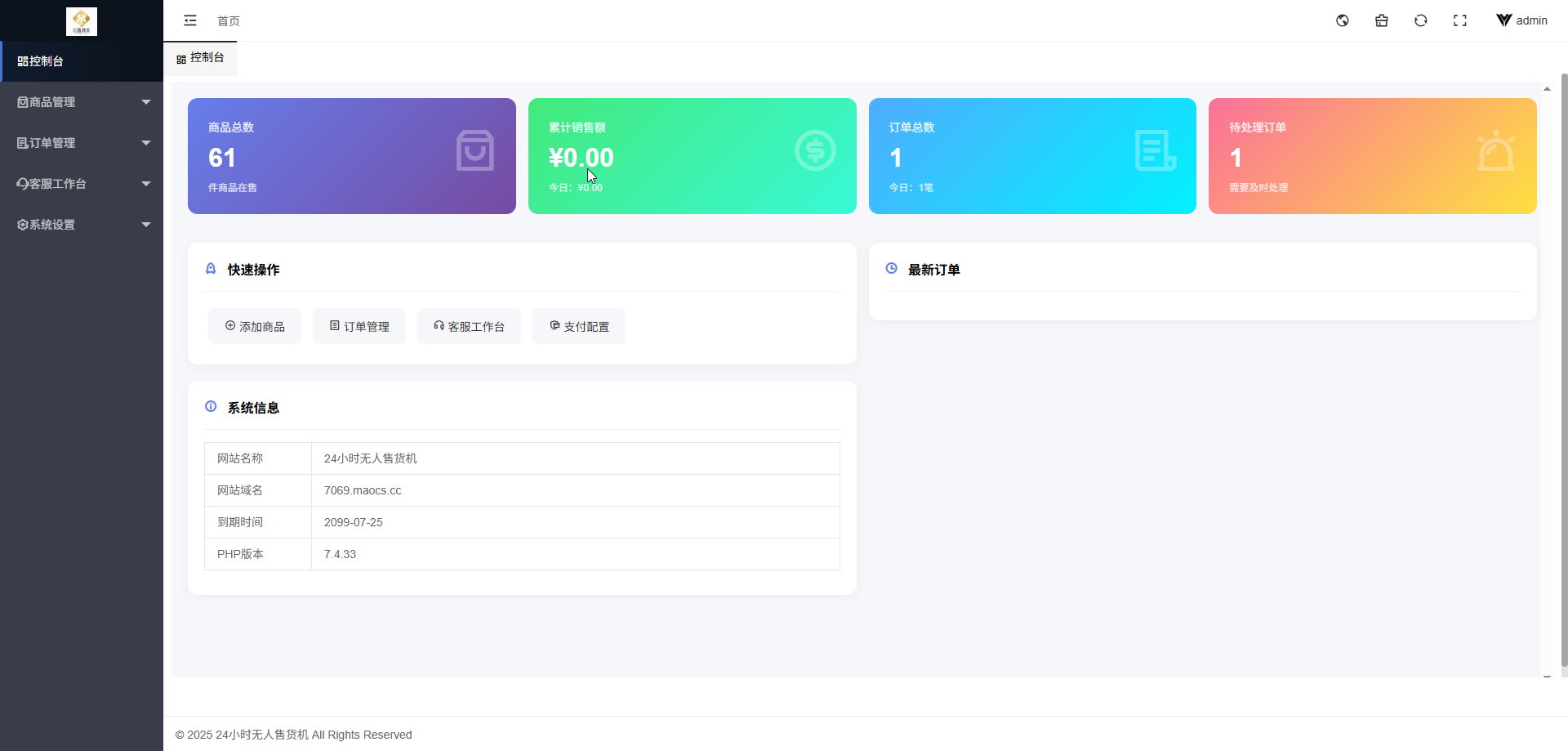1568x751 pixels.
Task: Open the 订单管理 menu label
Action: point(52,143)
